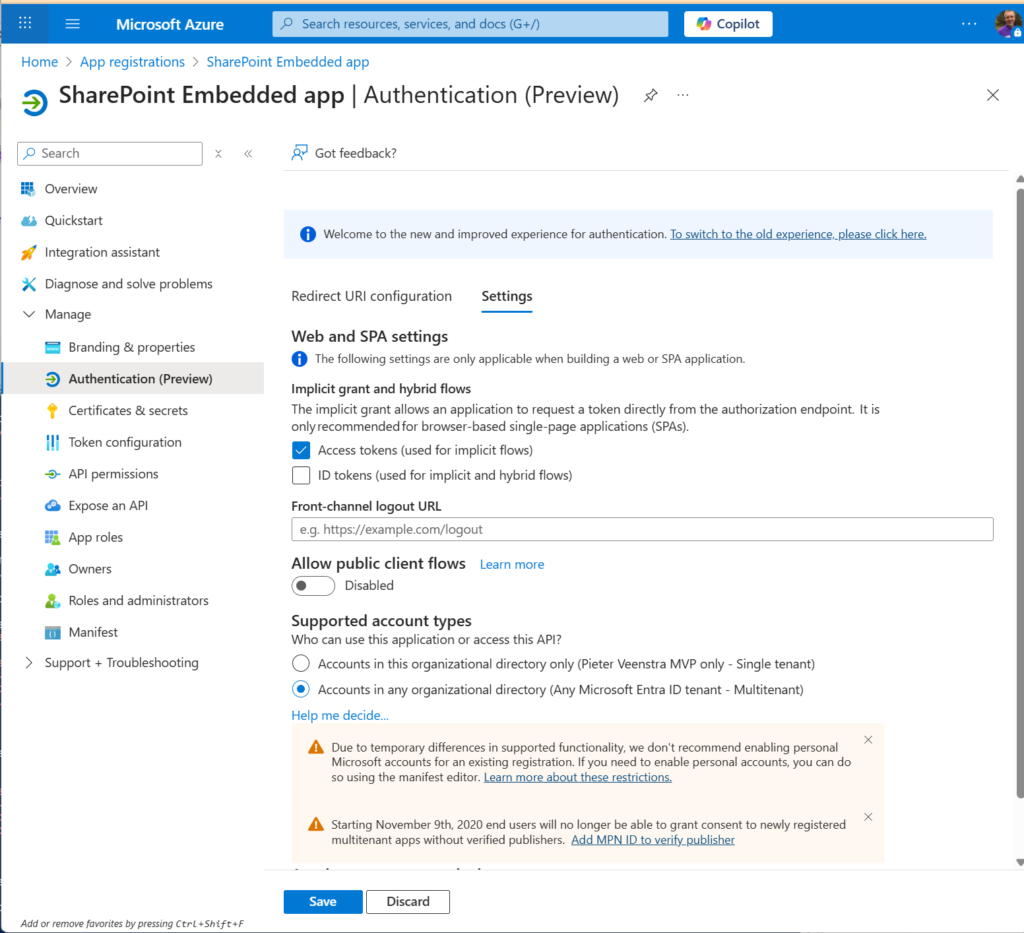Collapse the Manage section
This screenshot has width=1024, height=933.
(x=29, y=314)
